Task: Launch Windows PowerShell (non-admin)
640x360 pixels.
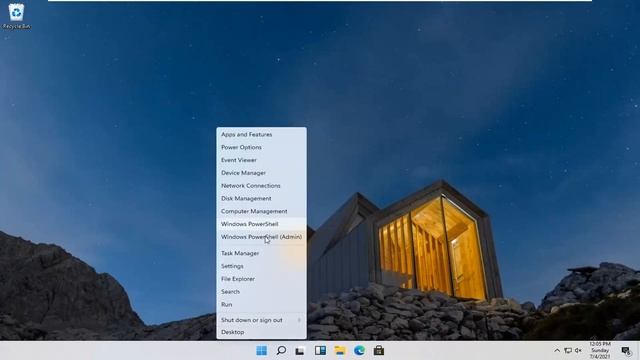Action: click(x=262, y=224)
